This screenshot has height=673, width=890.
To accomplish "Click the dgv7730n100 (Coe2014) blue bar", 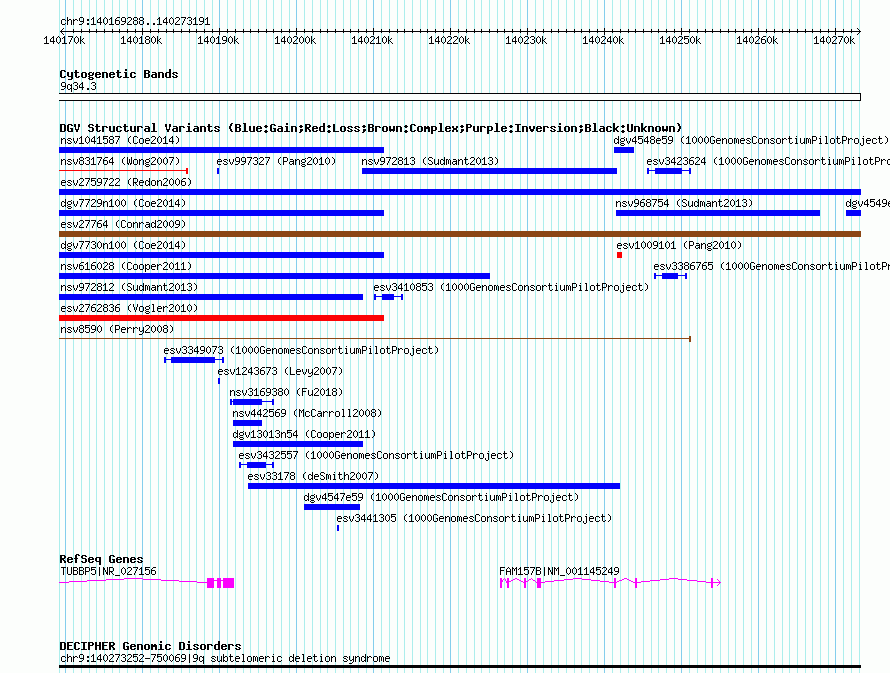I will (221, 255).
